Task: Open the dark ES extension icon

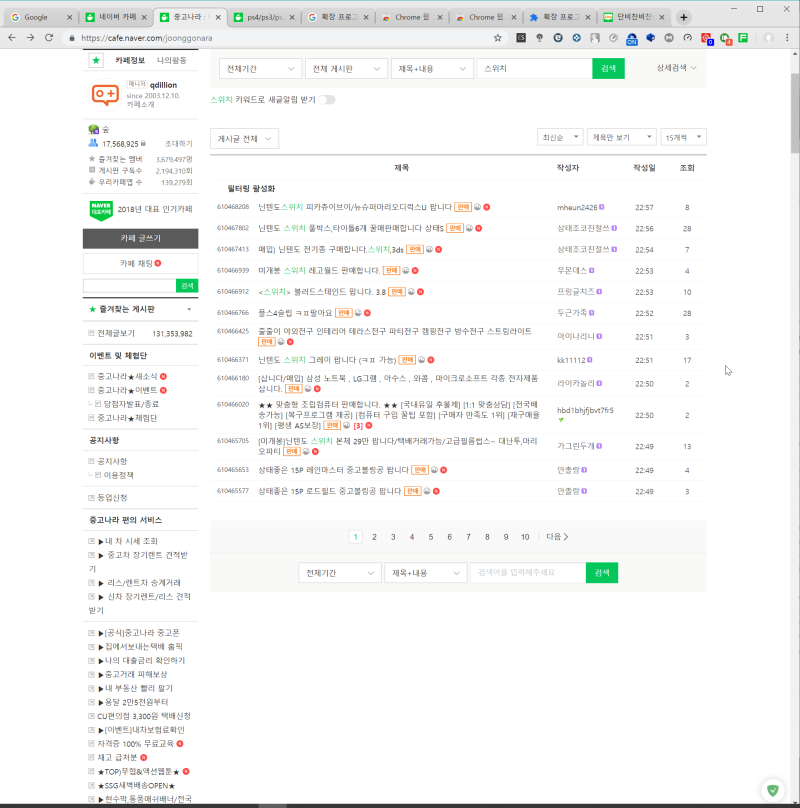Action: point(521,38)
